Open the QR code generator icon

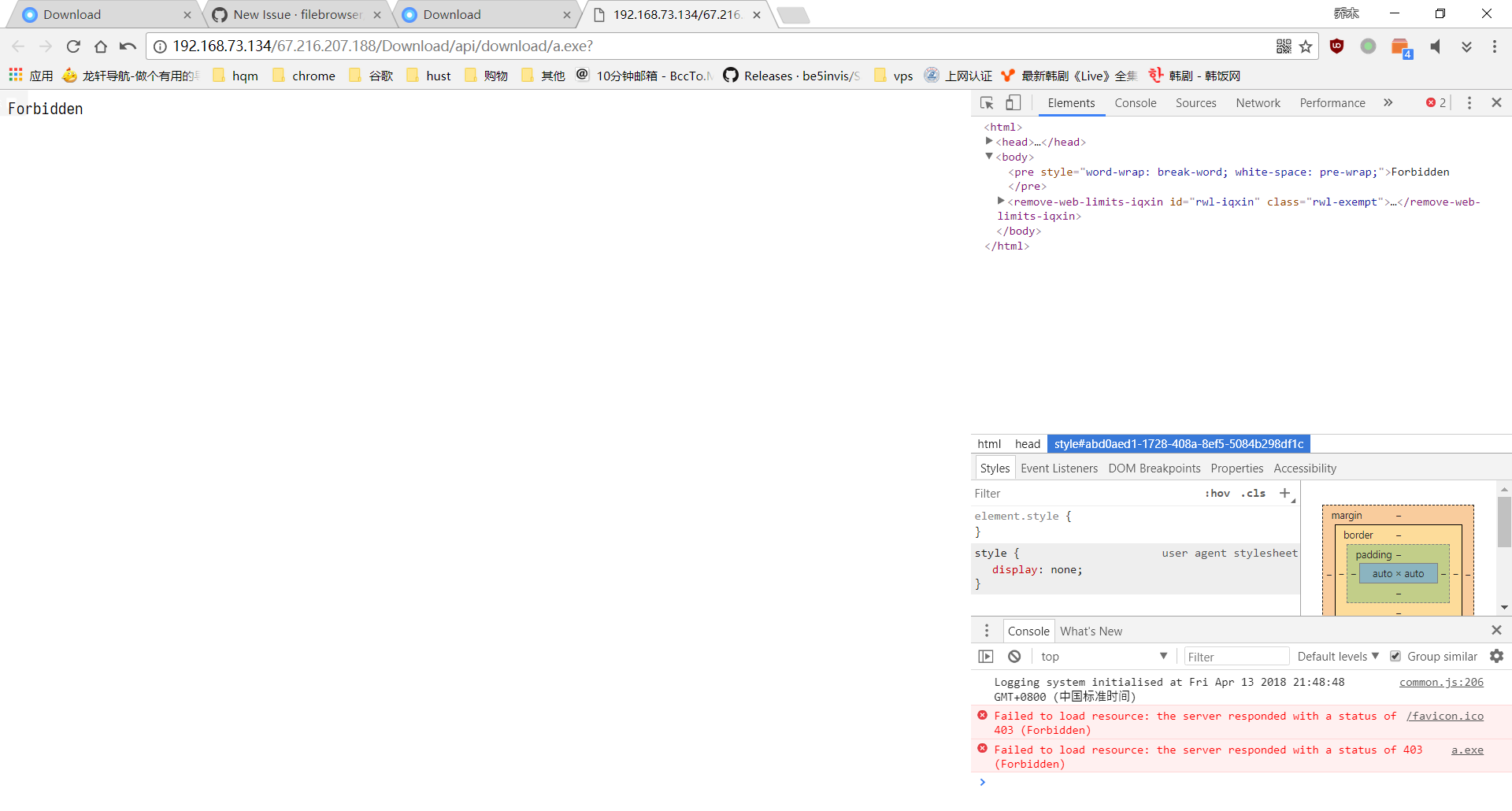1284,46
